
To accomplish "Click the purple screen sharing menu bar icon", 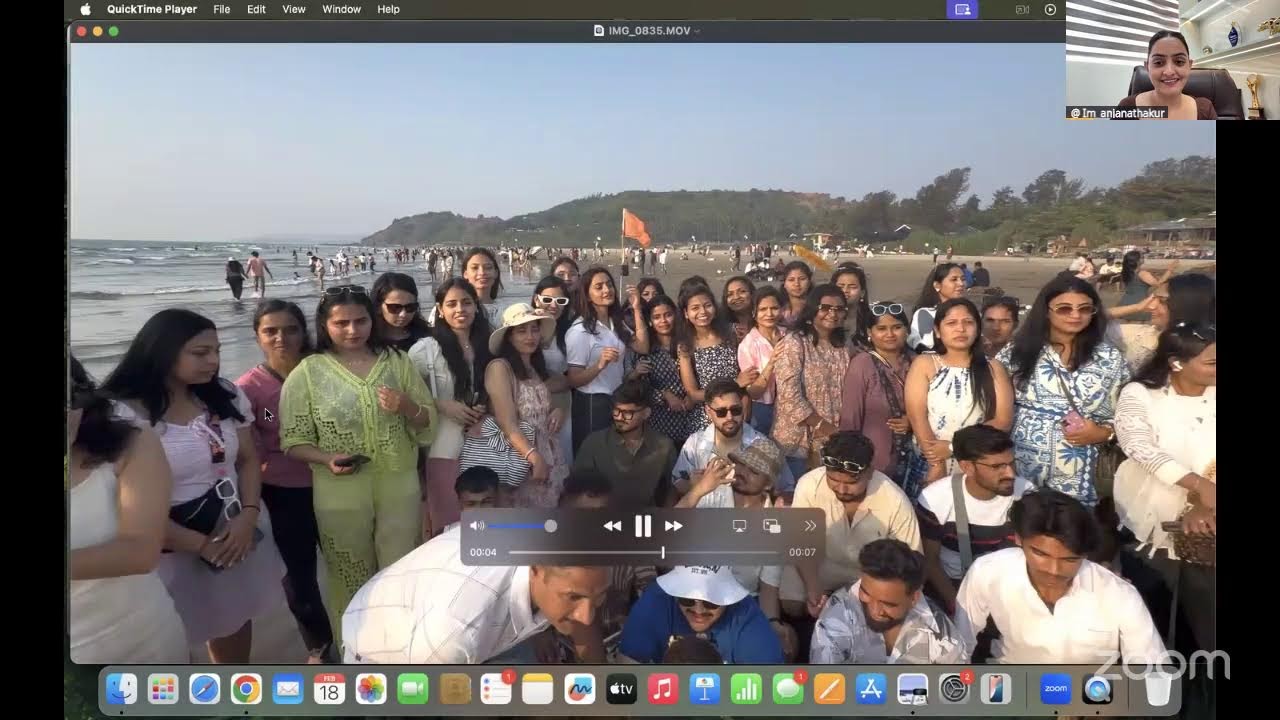I will pyautogui.click(x=962, y=9).
